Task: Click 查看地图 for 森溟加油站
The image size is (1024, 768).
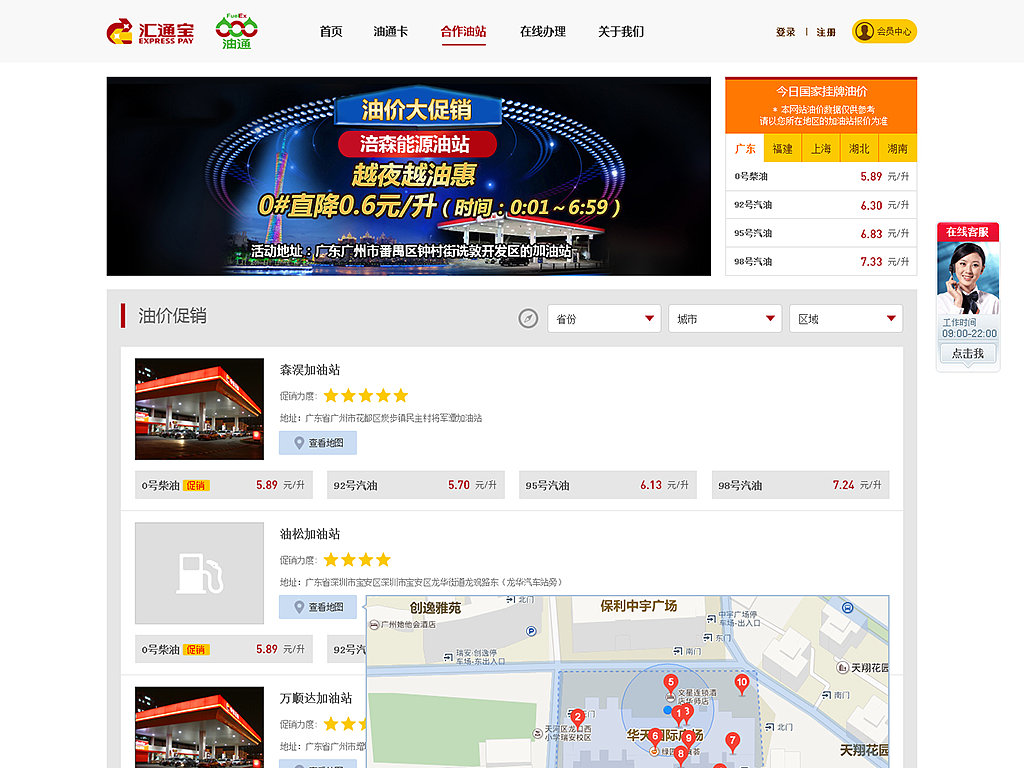Action: 318,443
